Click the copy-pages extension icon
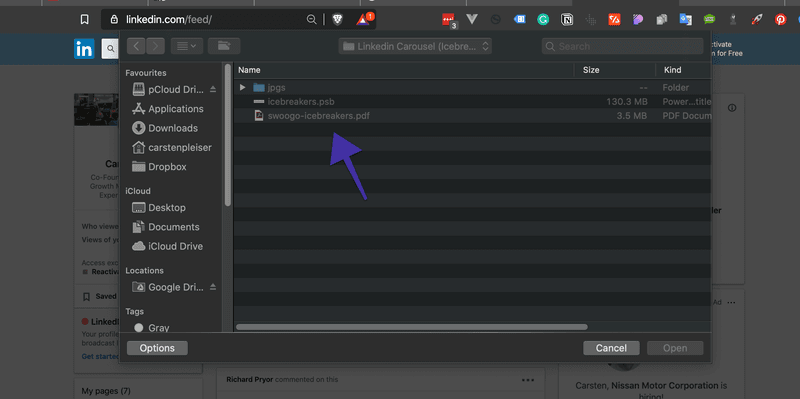This screenshot has height=399, width=800. point(662,19)
